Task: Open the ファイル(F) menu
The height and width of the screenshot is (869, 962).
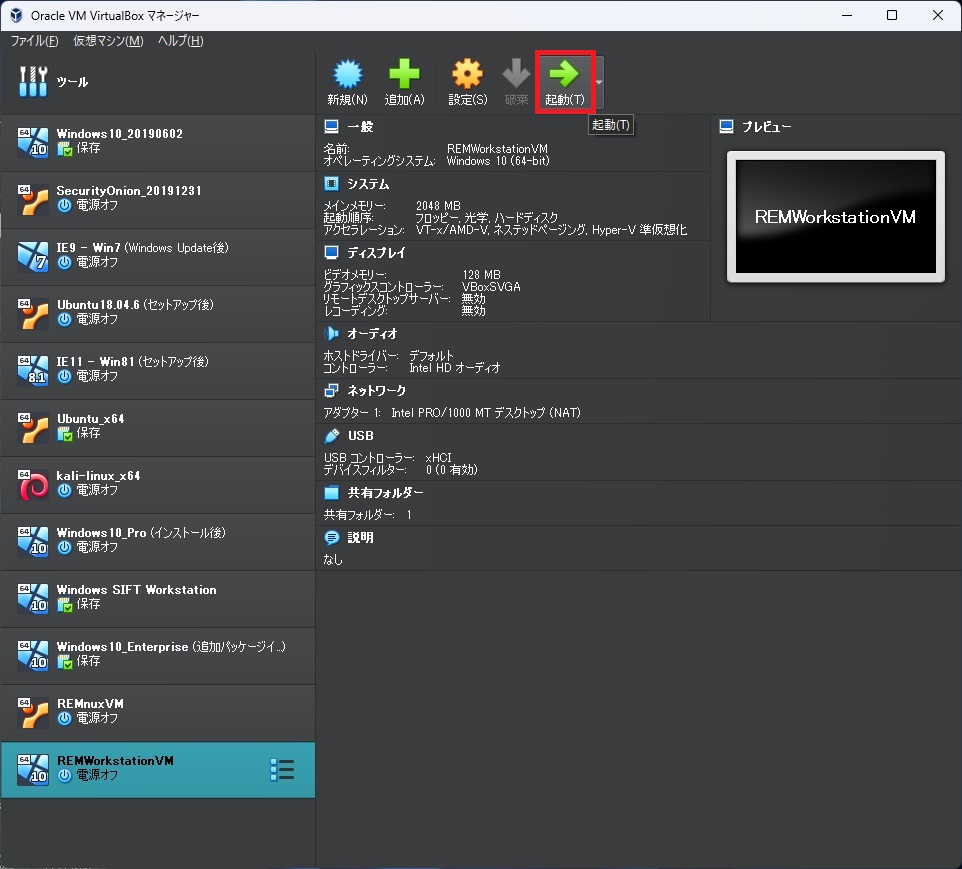Action: coord(34,41)
